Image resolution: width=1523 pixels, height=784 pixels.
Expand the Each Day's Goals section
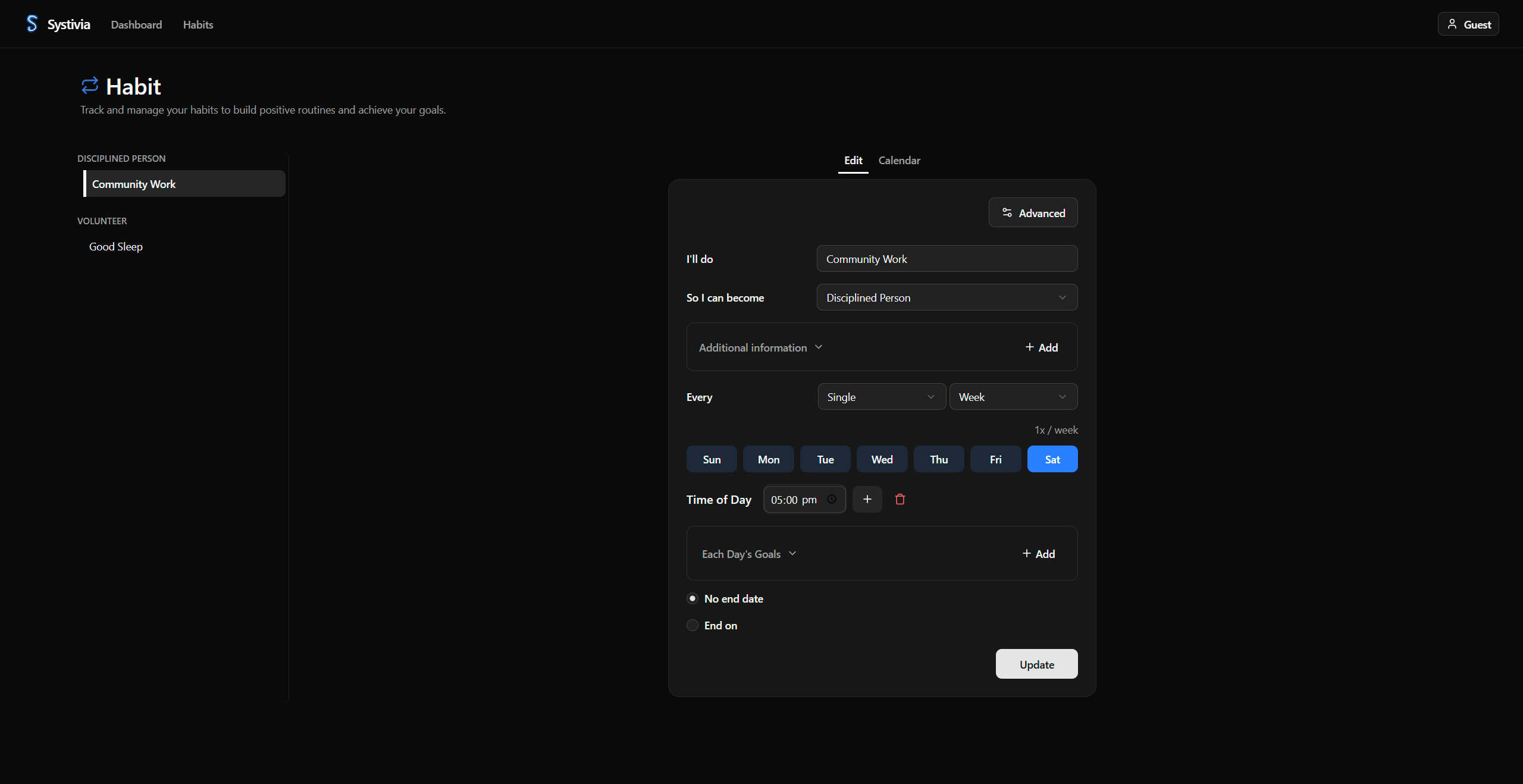click(749, 554)
